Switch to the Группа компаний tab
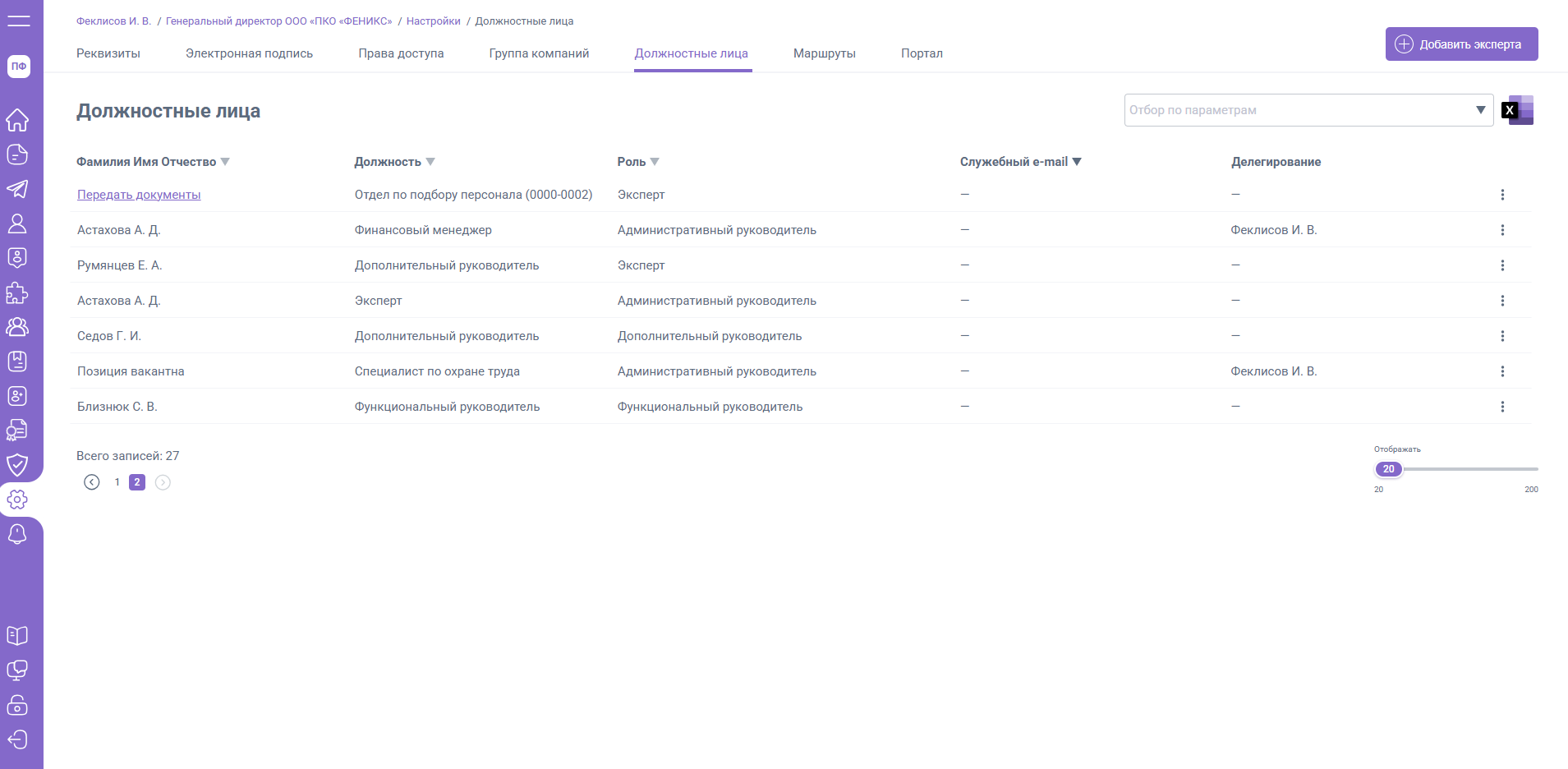 point(539,53)
